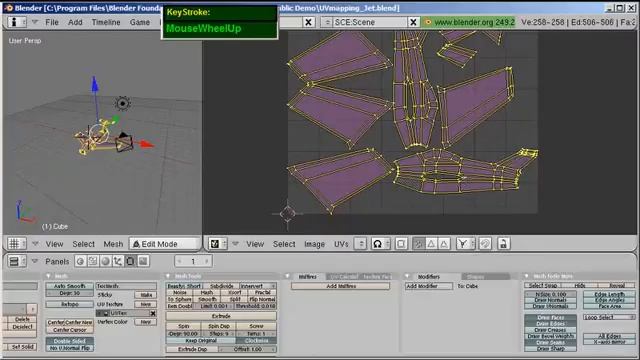Toggle the Draw Edges option
The image size is (640, 360).
click(x=550, y=323)
